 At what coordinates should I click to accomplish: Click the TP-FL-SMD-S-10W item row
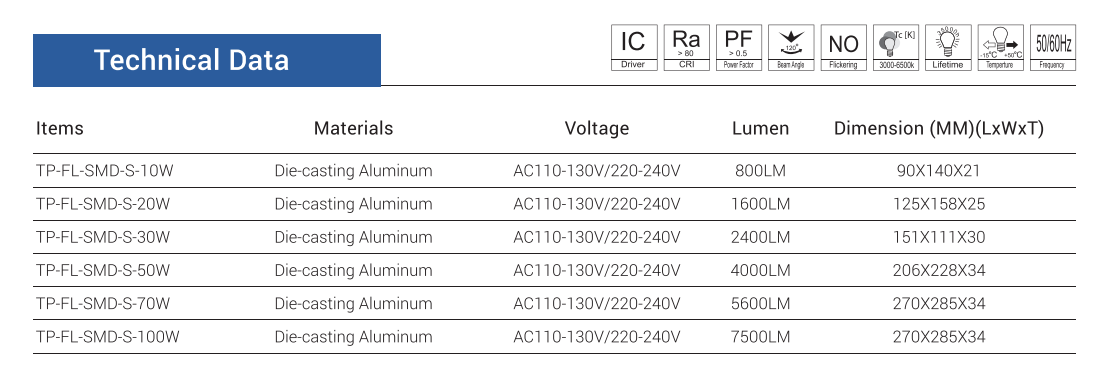coord(554,171)
